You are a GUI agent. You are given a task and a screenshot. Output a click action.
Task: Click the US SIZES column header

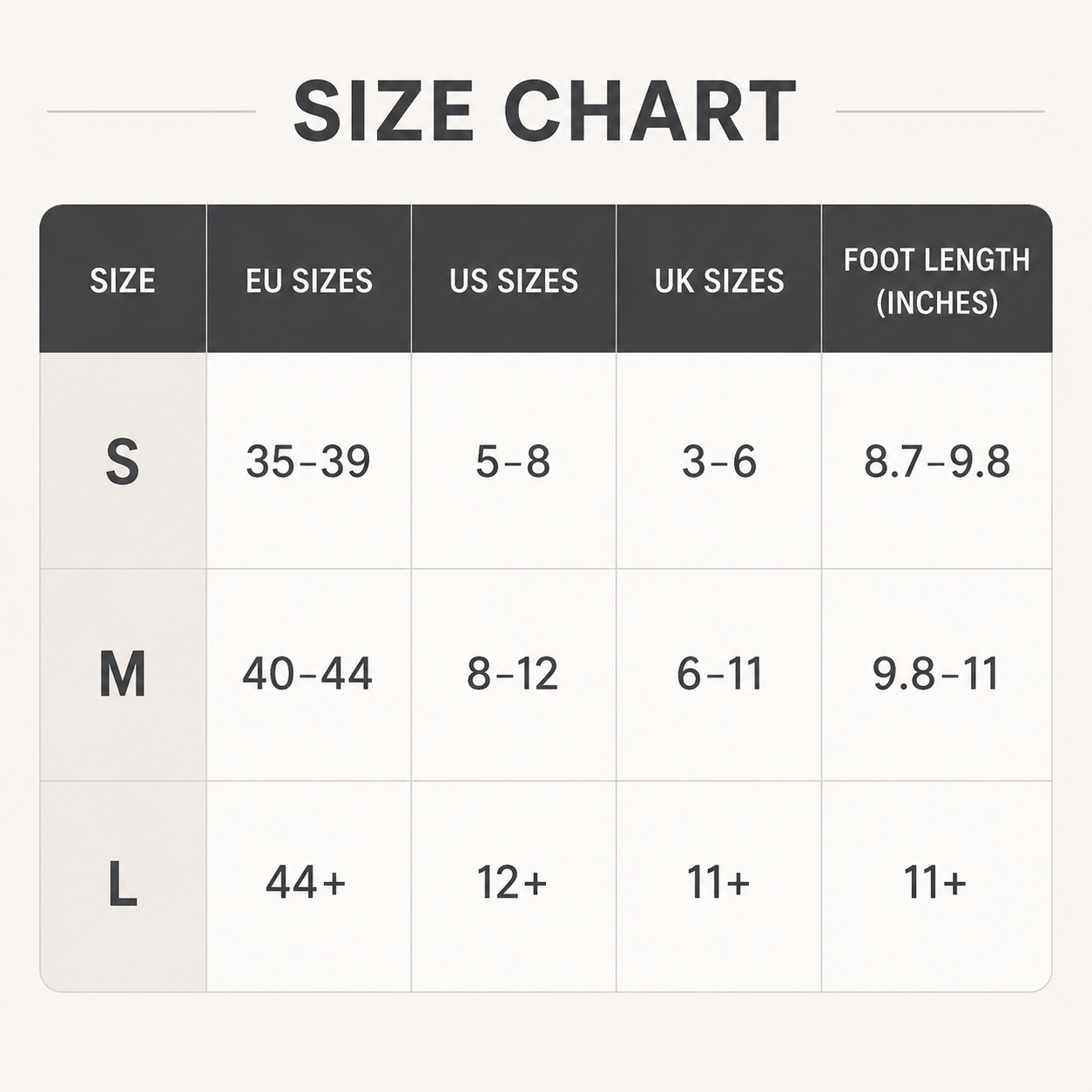tap(514, 280)
